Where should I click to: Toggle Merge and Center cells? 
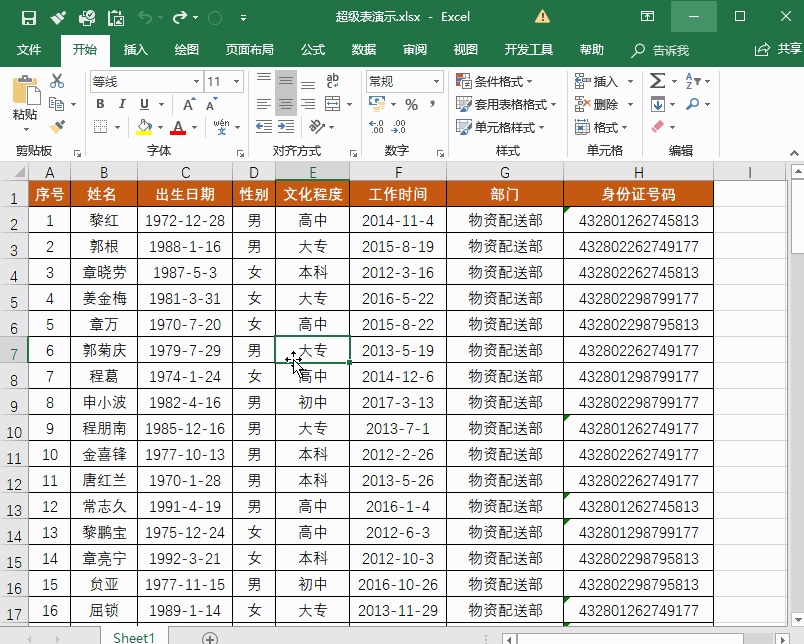332,104
